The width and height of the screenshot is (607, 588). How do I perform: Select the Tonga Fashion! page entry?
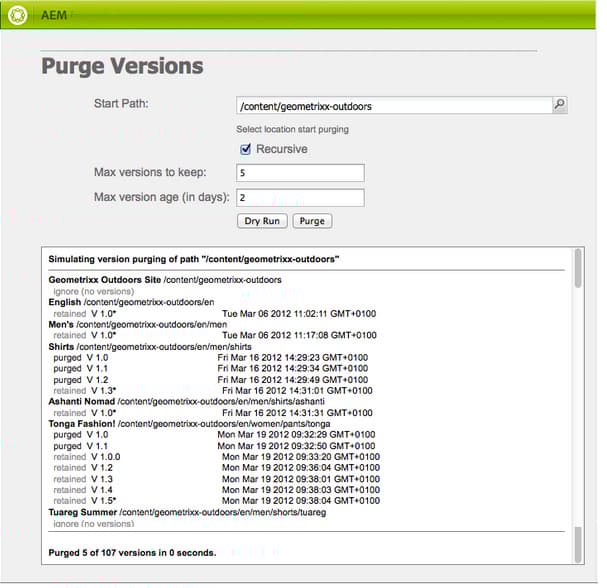[x=189, y=424]
